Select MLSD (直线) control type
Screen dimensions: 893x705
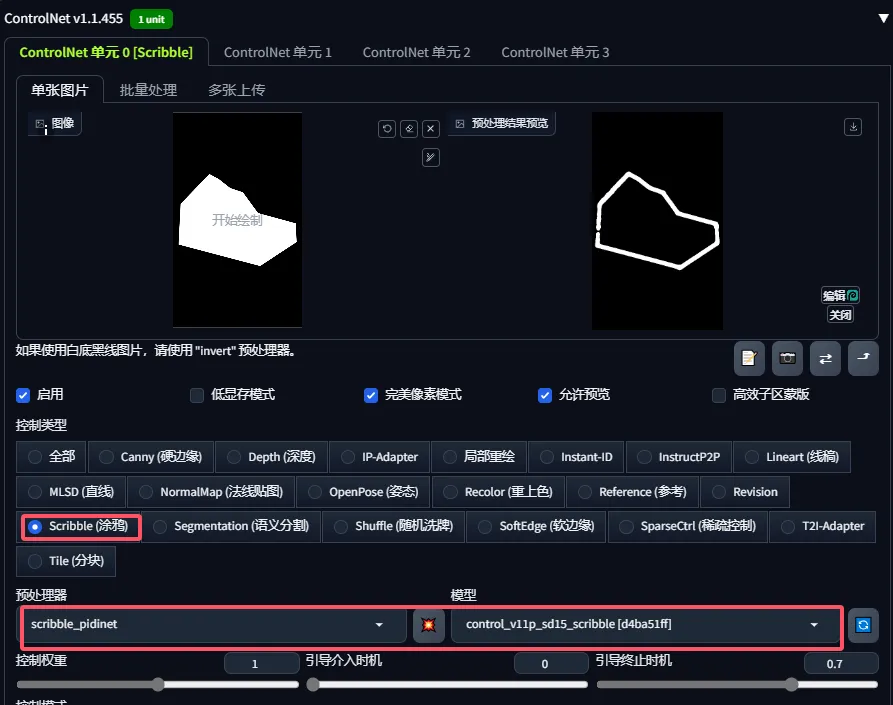click(x=71, y=492)
